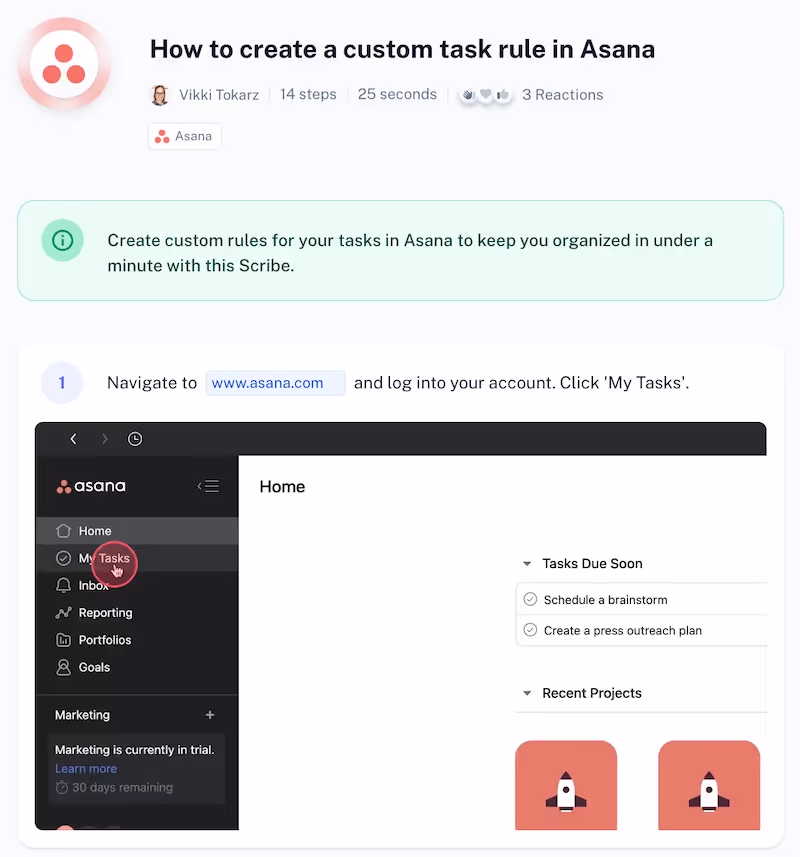Click the back arrow in embedded browser
Image resolution: width=800 pixels, height=857 pixels.
tap(73, 439)
